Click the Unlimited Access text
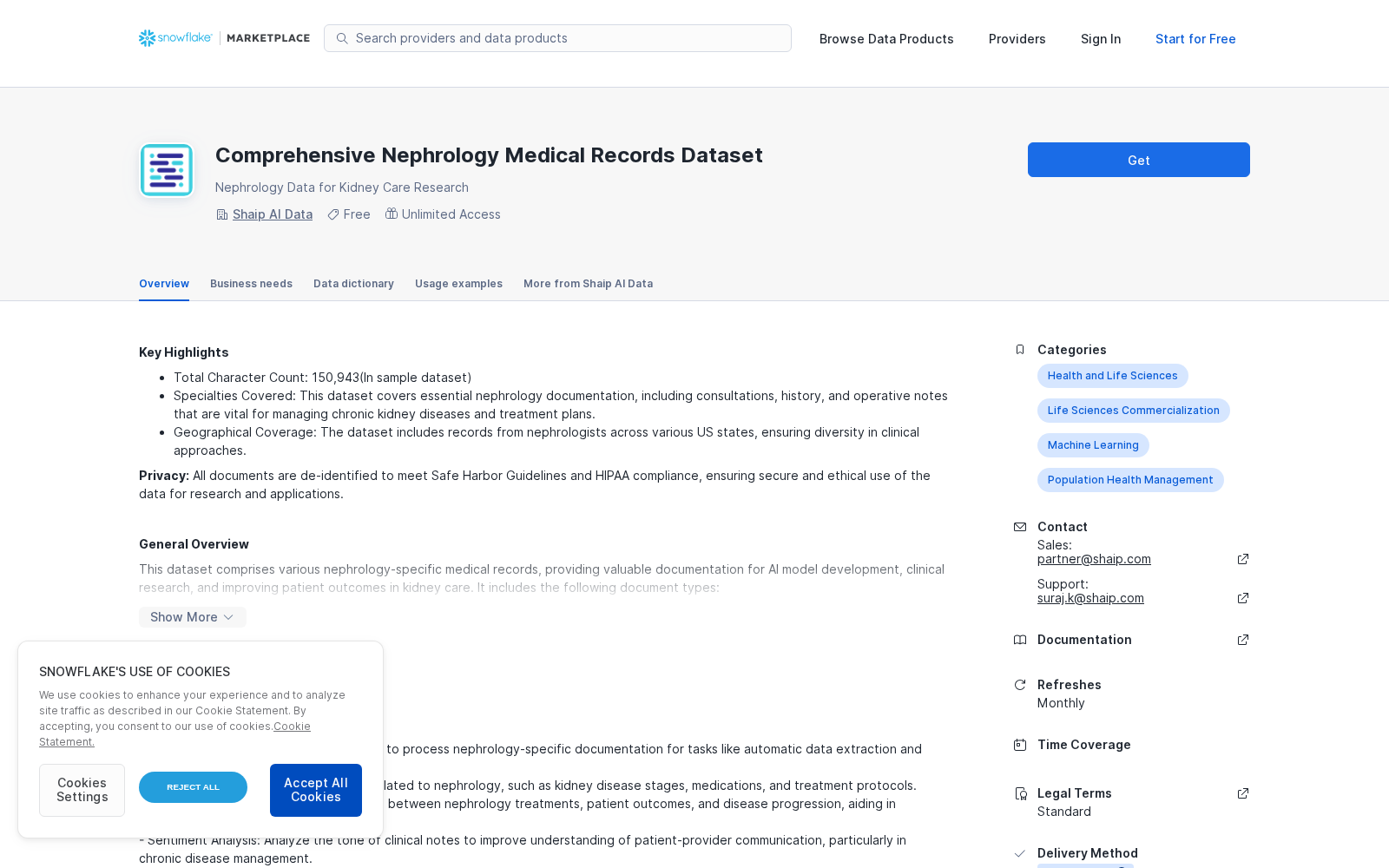This screenshot has width=1389, height=868. tap(451, 214)
